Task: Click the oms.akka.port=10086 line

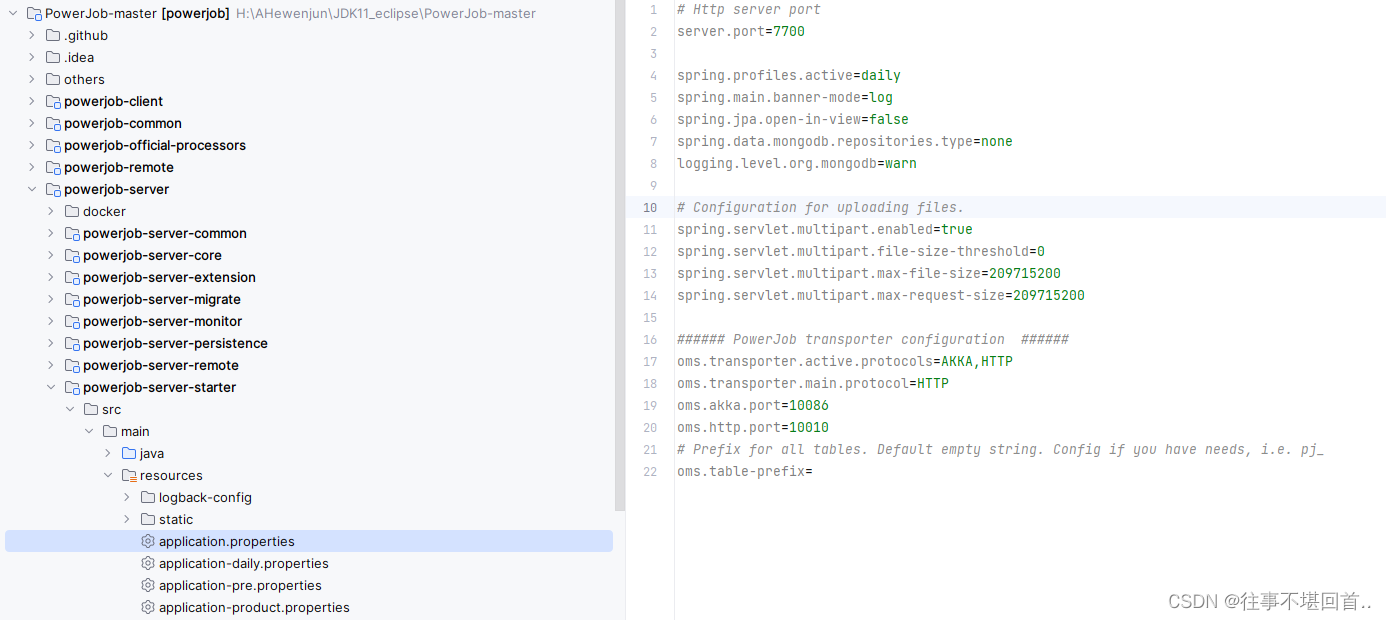Action: [x=753, y=405]
